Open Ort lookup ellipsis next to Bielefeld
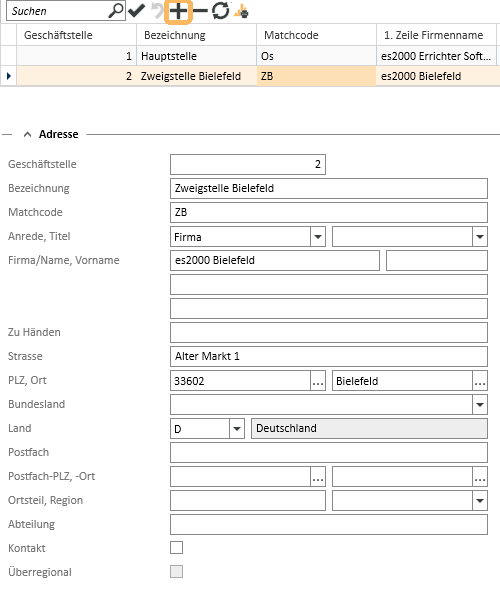Viewport: 500px width, 595px height. point(480,381)
